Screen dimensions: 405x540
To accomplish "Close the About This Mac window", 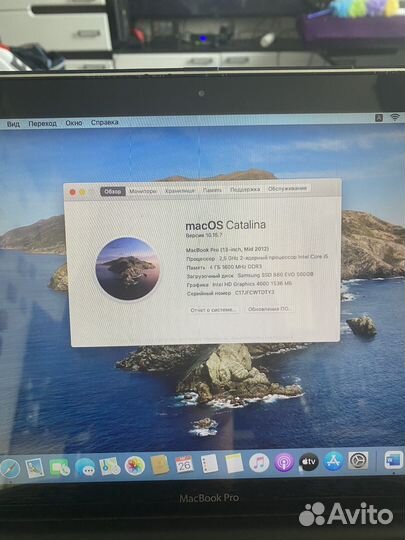I will pos(72,193).
